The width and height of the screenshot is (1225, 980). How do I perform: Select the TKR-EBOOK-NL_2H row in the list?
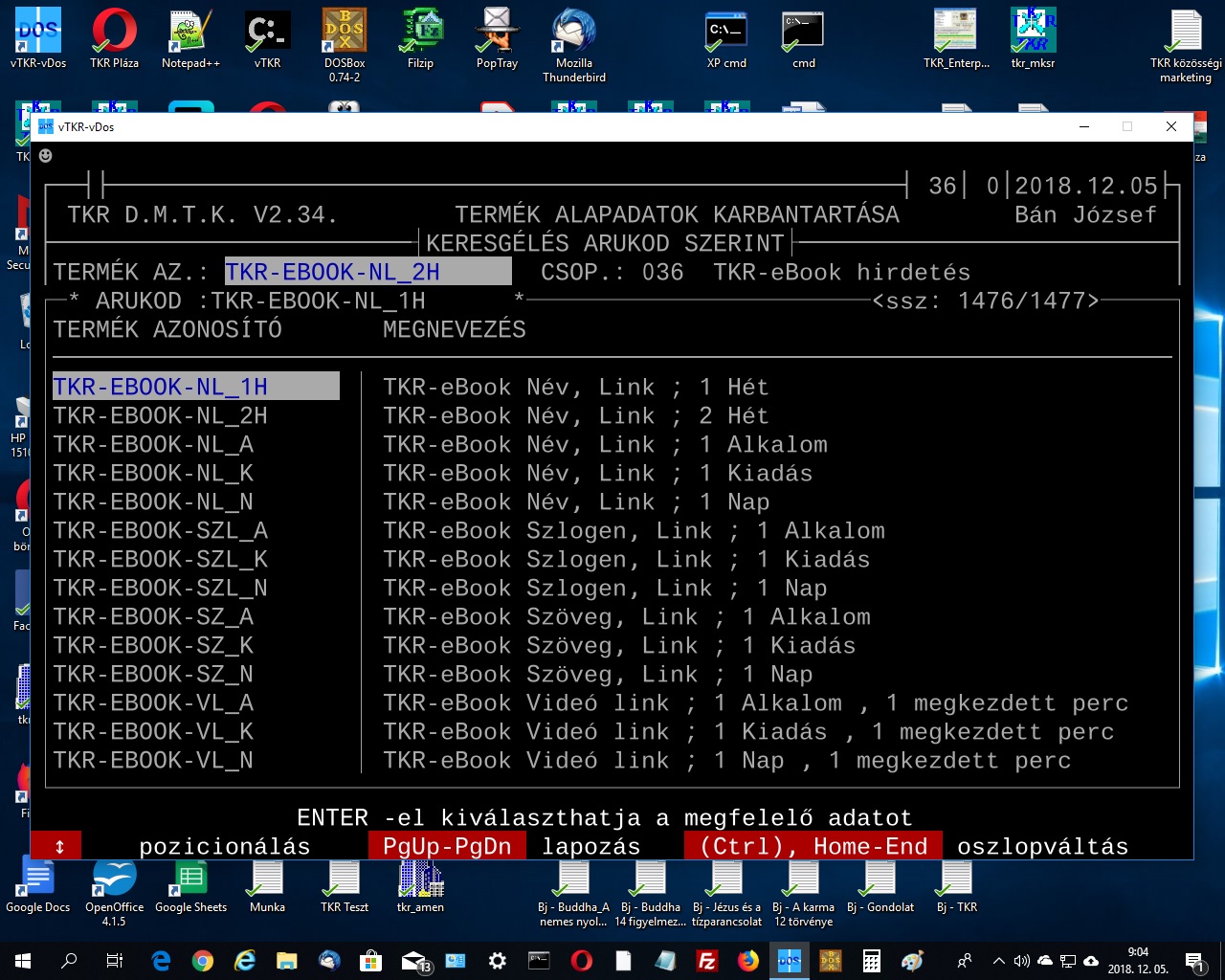(161, 416)
